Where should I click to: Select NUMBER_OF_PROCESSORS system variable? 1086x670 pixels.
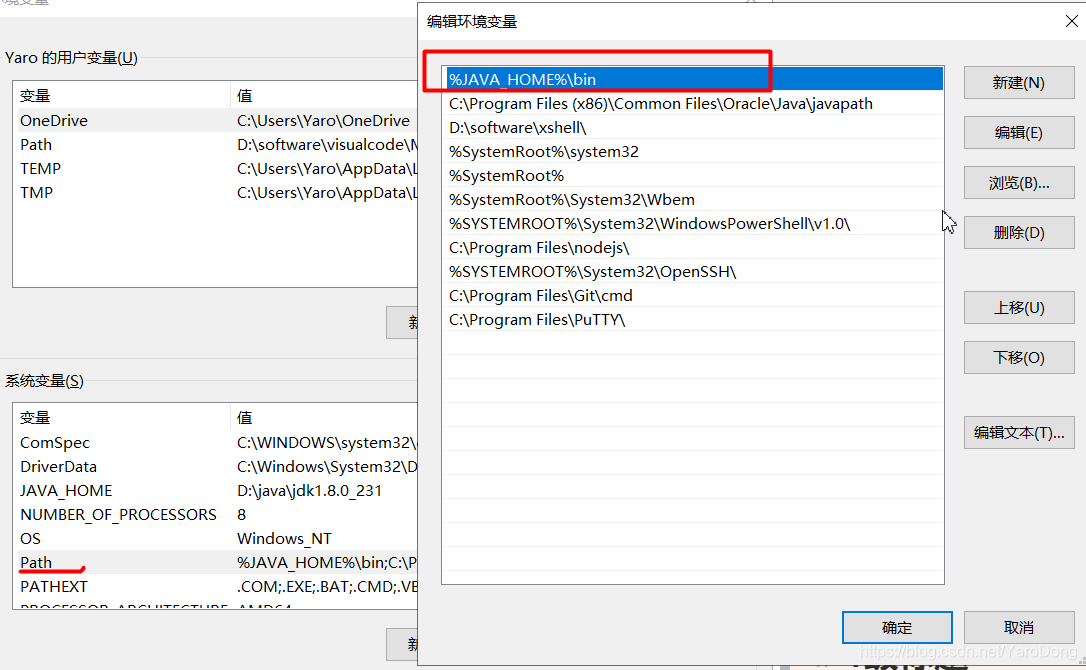217,514
